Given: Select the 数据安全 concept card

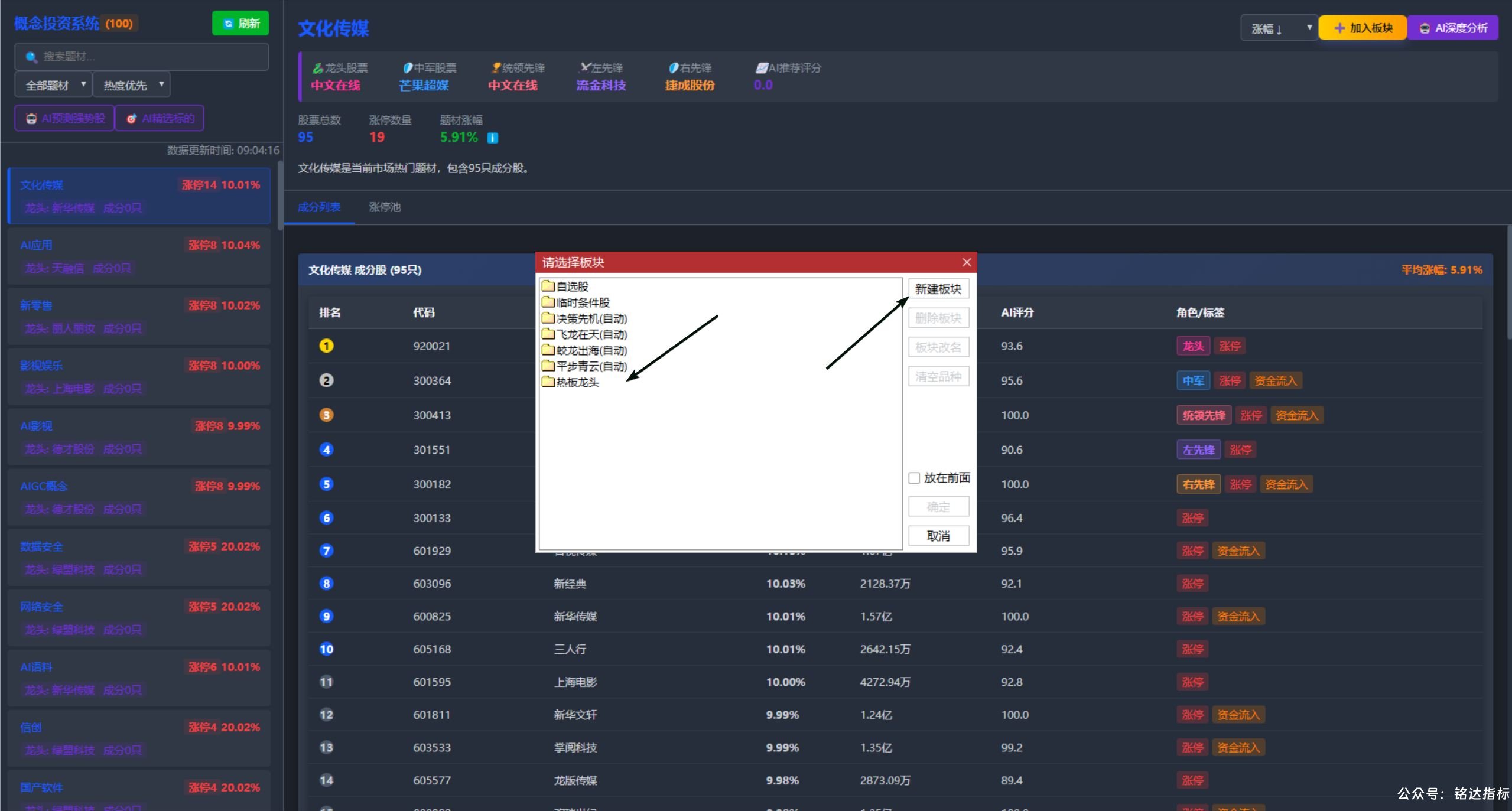Looking at the screenshot, I should (x=139, y=558).
